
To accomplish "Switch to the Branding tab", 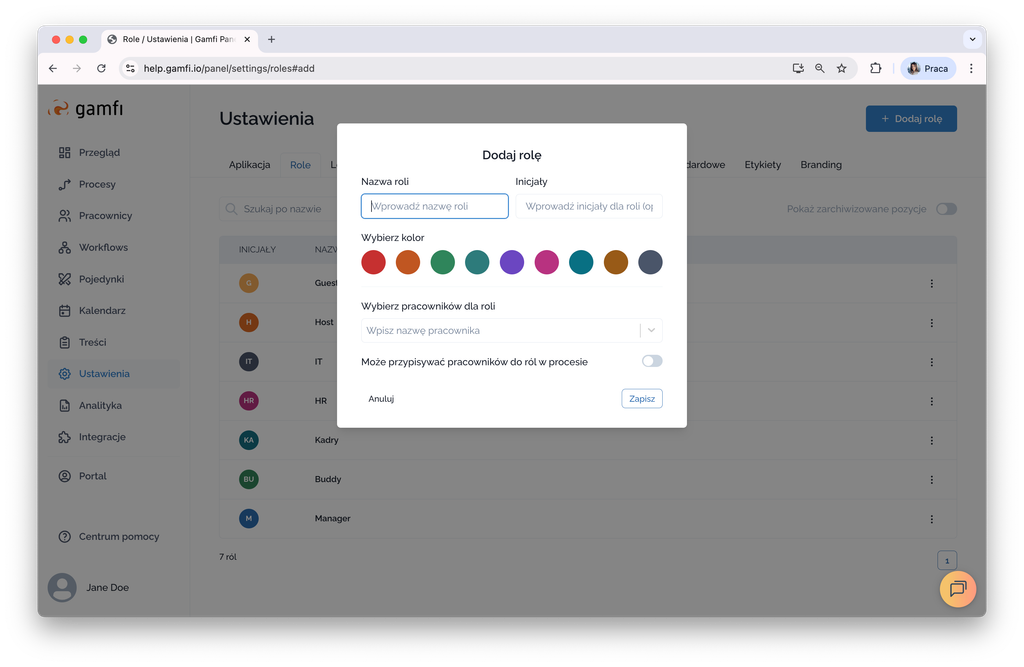I will [821, 165].
